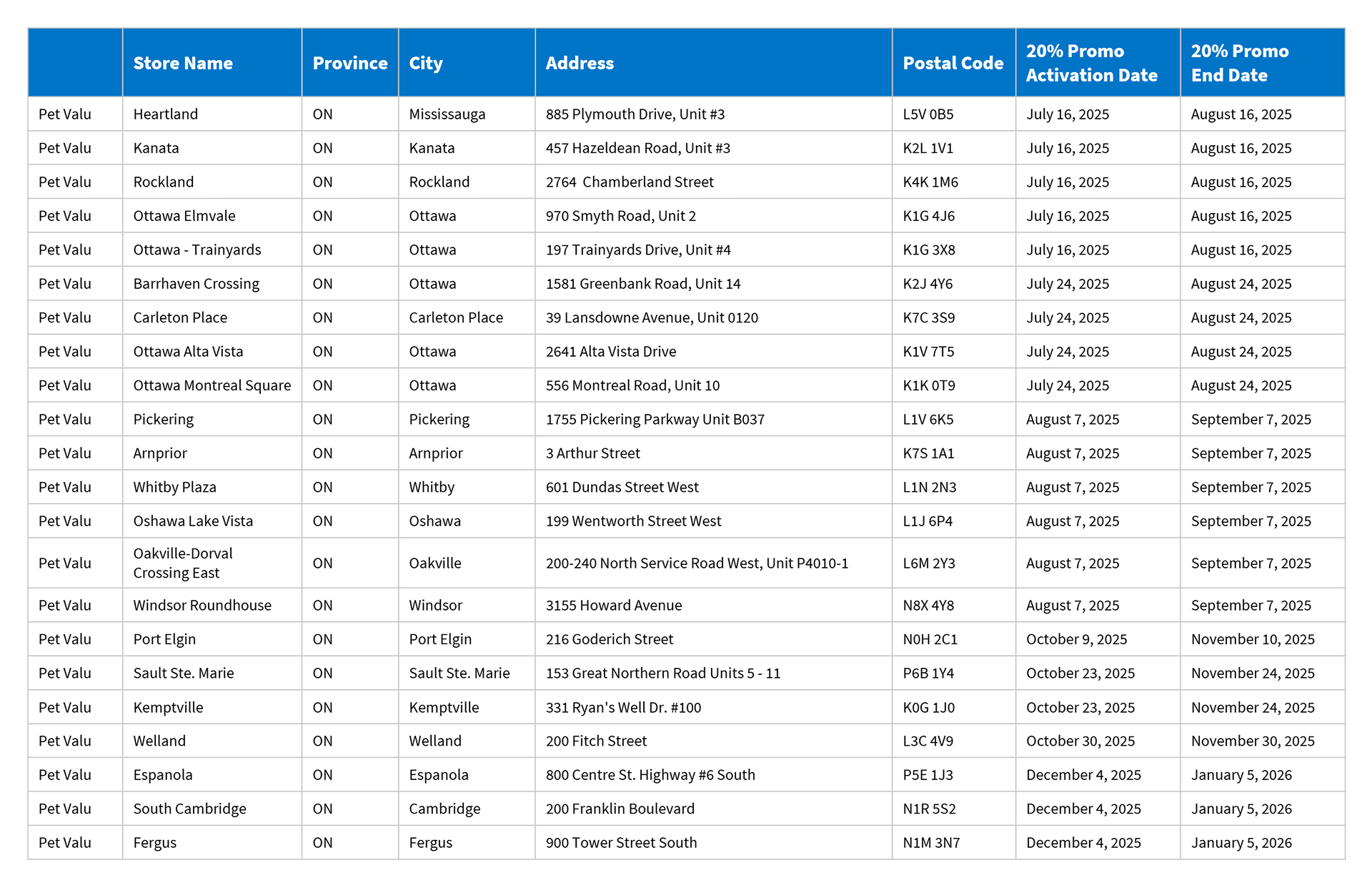Screen dimensions: 1372x888
Task: Click 1755 Pickering Parkway Unit B037 address
Action: [655, 420]
